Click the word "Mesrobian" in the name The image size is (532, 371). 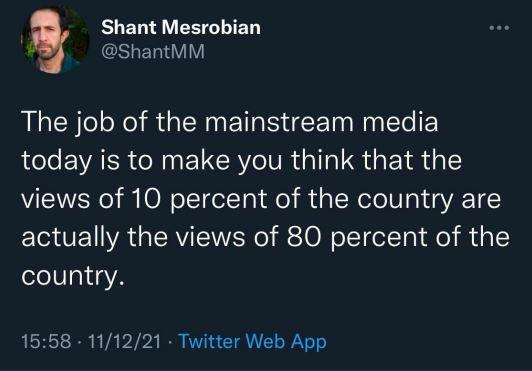[211, 27]
